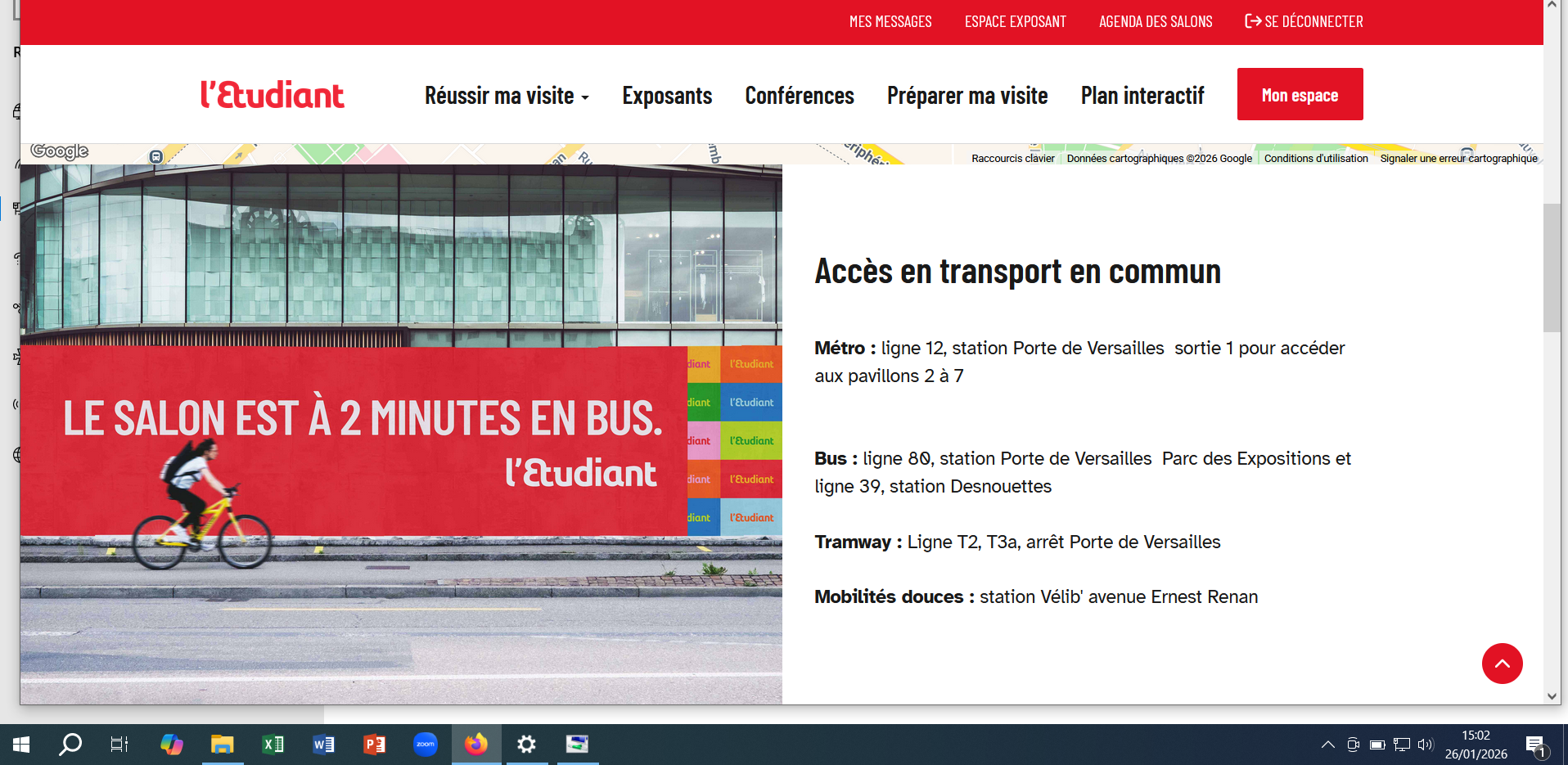The image size is (1568, 765).
Task: Click the l'Etudiant logo in header
Action: click(273, 95)
